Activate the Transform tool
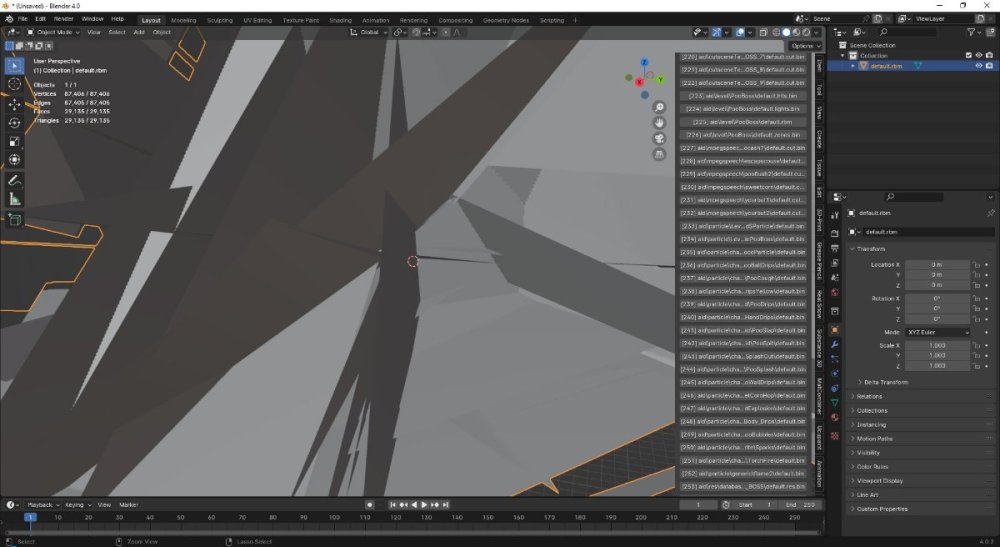Image resolution: width=1000 pixels, height=547 pixels. 14,159
